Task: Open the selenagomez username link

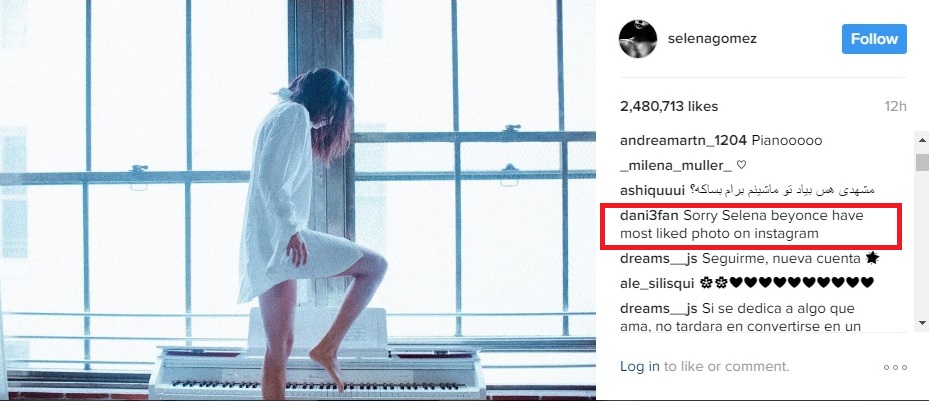Action: click(x=712, y=39)
